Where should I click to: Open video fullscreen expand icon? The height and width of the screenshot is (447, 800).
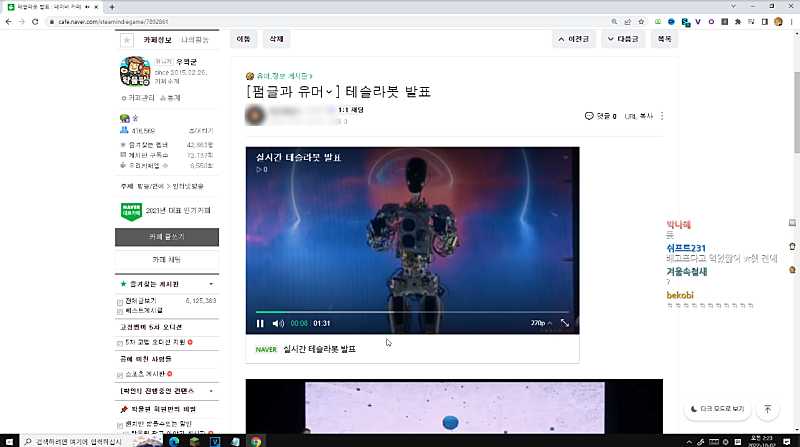565,323
